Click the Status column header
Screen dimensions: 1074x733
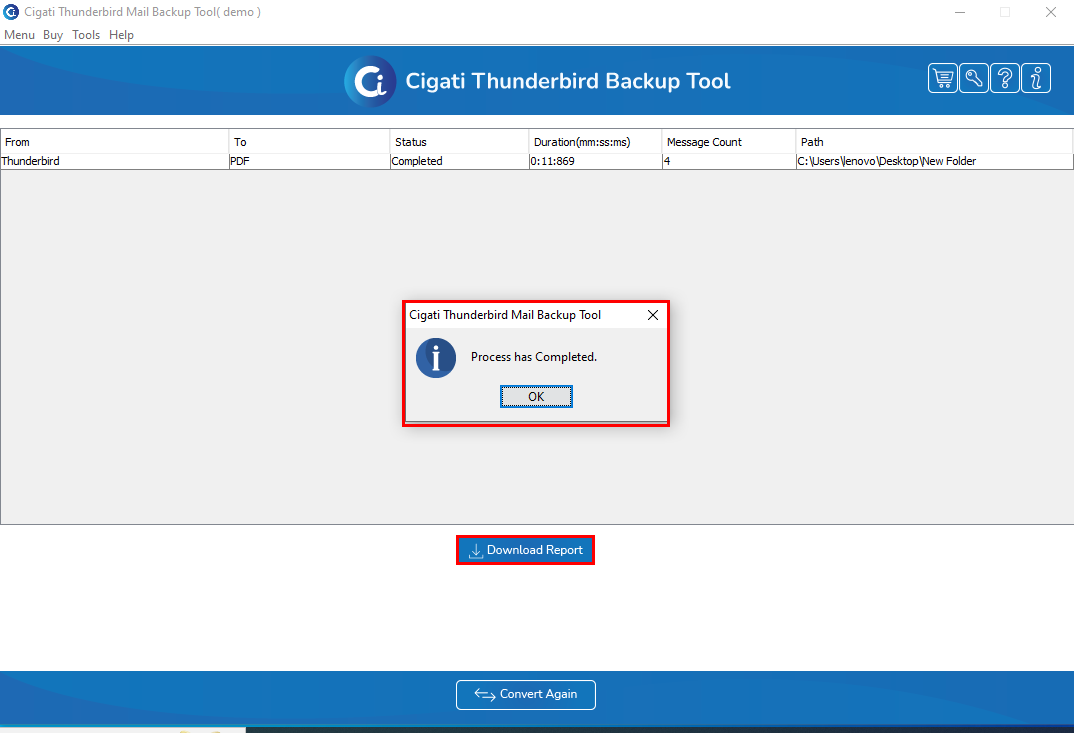tap(459, 142)
